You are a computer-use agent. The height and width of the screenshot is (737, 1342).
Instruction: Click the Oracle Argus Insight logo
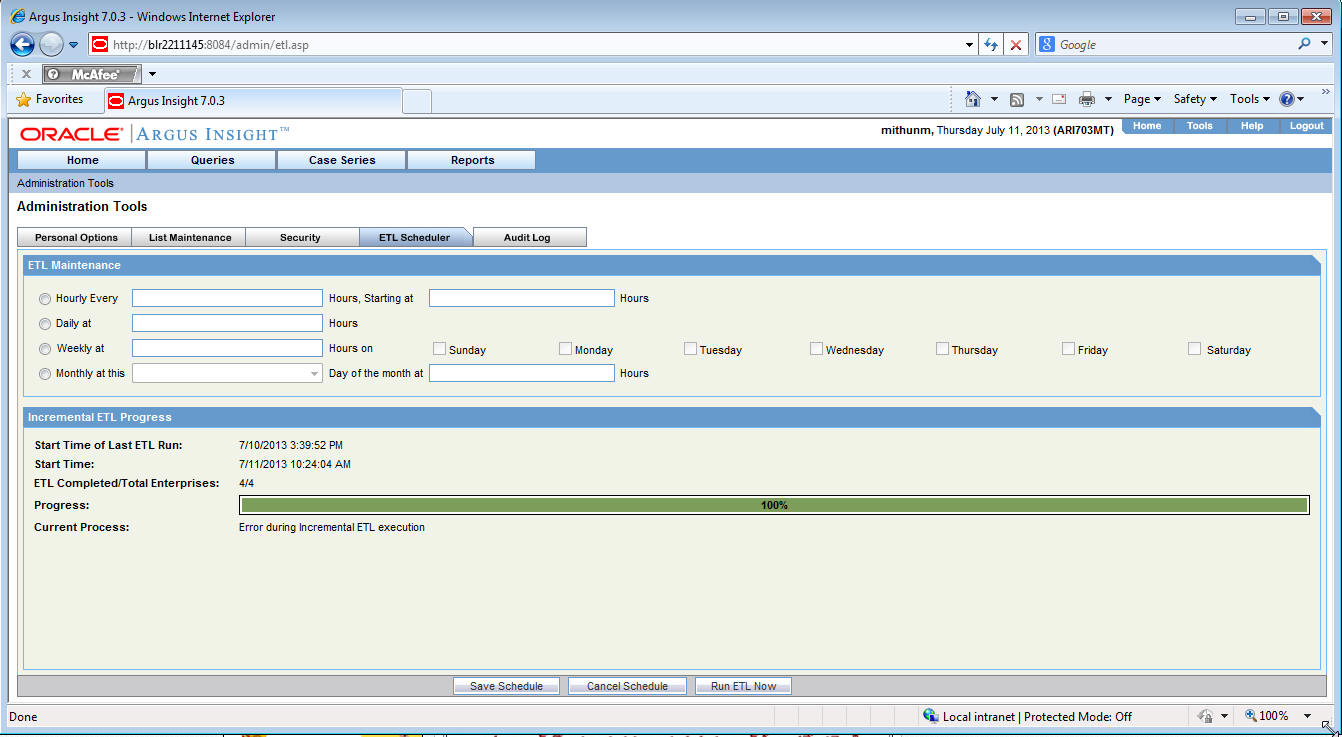coord(155,134)
